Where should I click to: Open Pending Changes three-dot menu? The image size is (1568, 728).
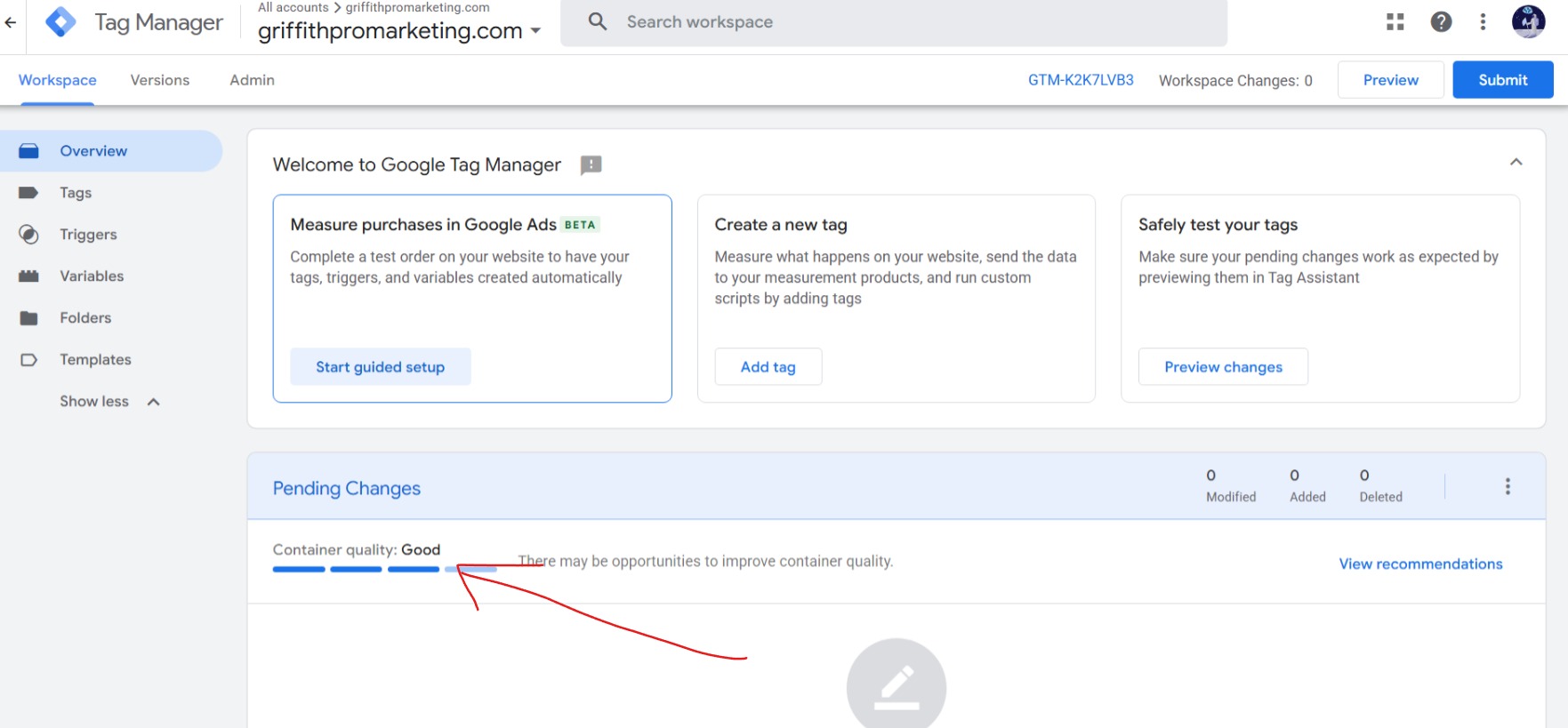point(1508,486)
